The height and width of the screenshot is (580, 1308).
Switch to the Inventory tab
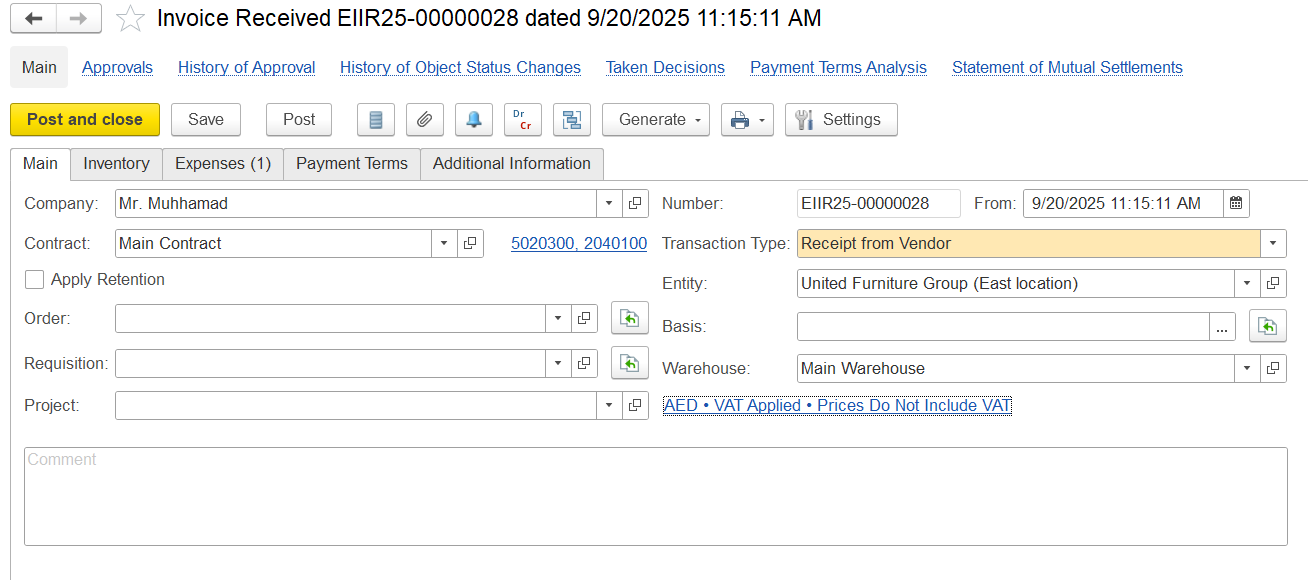tap(116, 163)
